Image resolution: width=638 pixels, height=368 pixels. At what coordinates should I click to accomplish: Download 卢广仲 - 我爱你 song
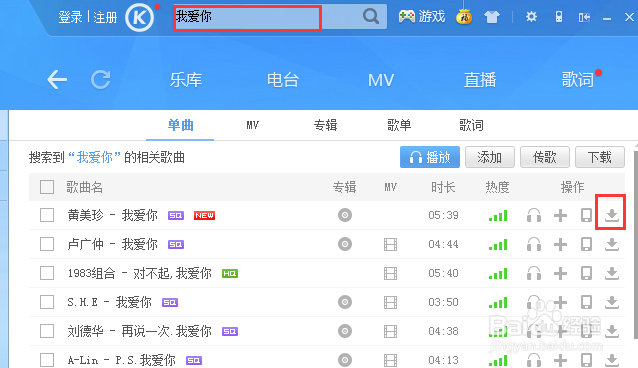pos(611,244)
